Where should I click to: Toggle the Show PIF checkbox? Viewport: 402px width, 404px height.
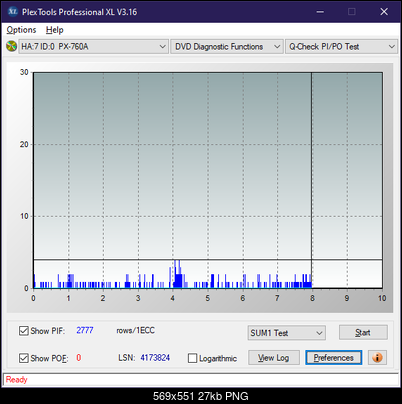pyautogui.click(x=24, y=331)
